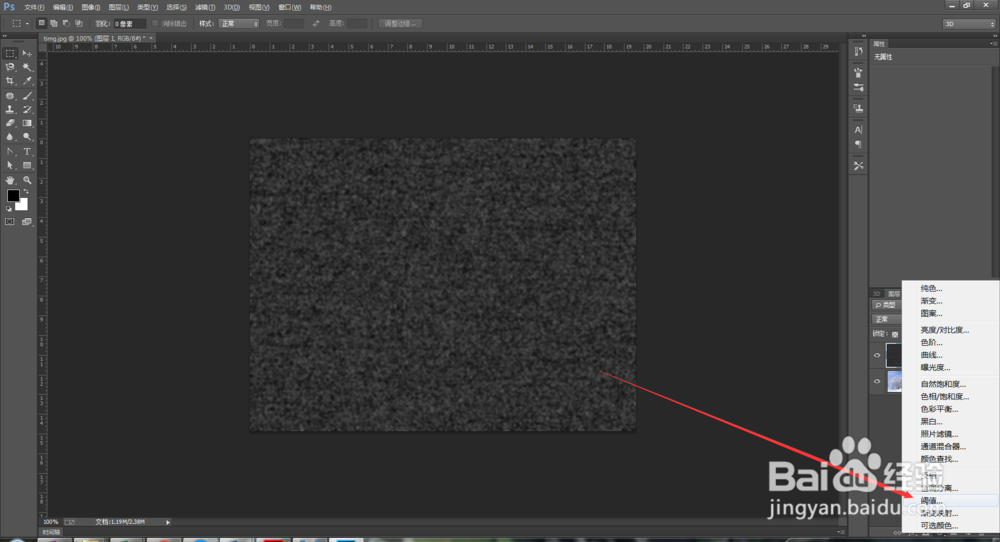This screenshot has width=1000, height=542.
Task: Select the Magic Wand tool
Action: (x=27, y=67)
